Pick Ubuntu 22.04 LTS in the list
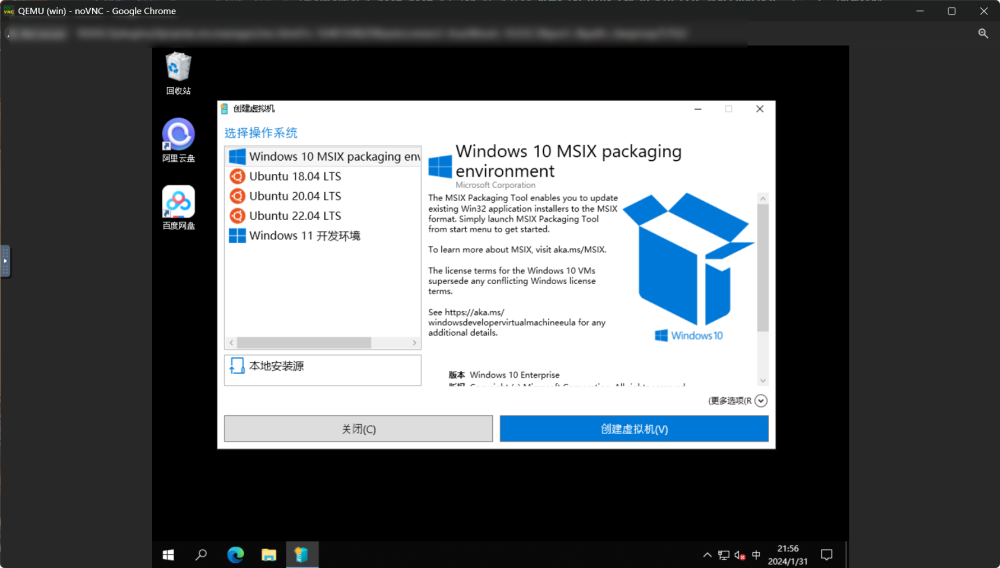The image size is (1000, 568). click(323, 215)
